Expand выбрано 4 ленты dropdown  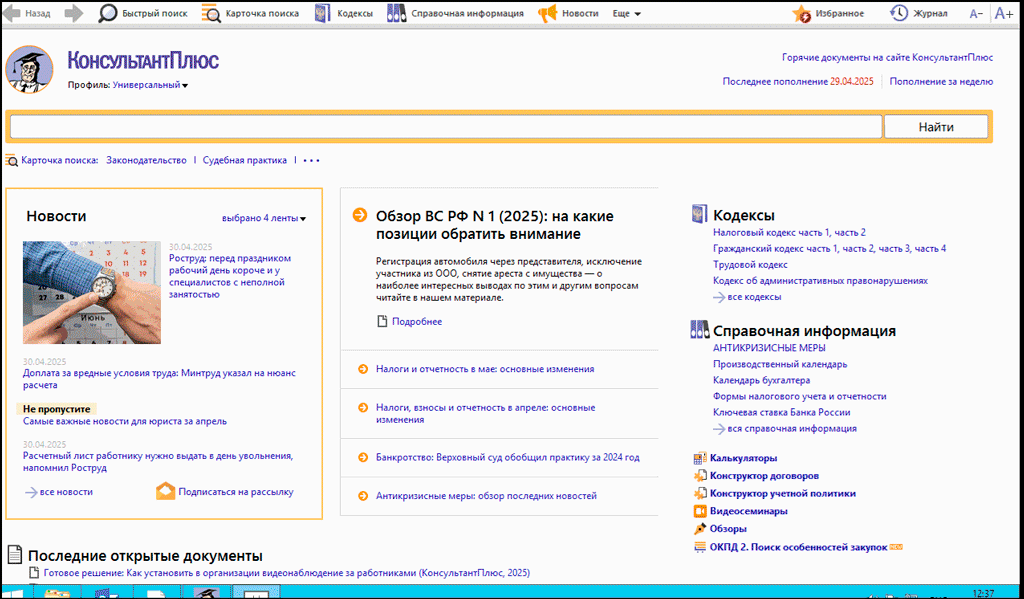tap(264, 218)
